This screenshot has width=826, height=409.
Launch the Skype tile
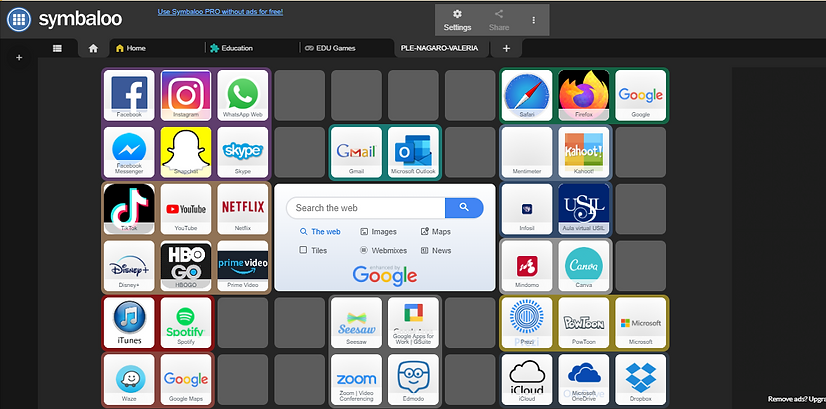243,152
